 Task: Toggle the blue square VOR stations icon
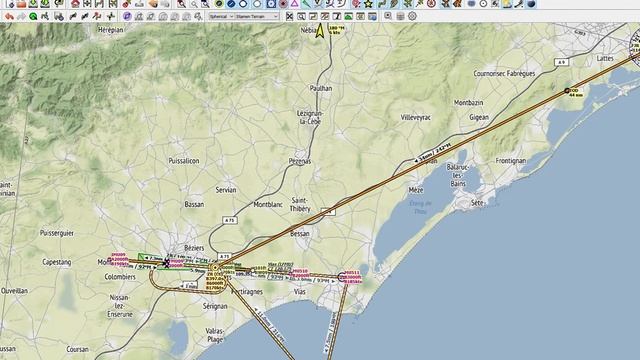click(271, 4)
